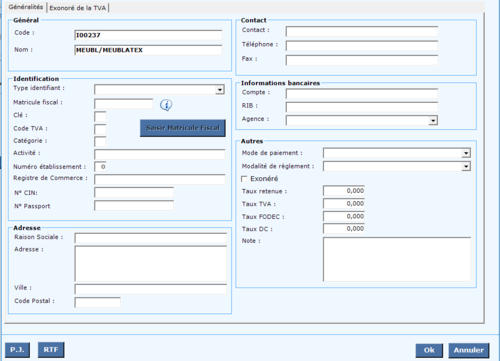The width and height of the screenshot is (500, 361).
Task: Open the Exonoré de la TVA tab
Action: pyautogui.click(x=78, y=8)
